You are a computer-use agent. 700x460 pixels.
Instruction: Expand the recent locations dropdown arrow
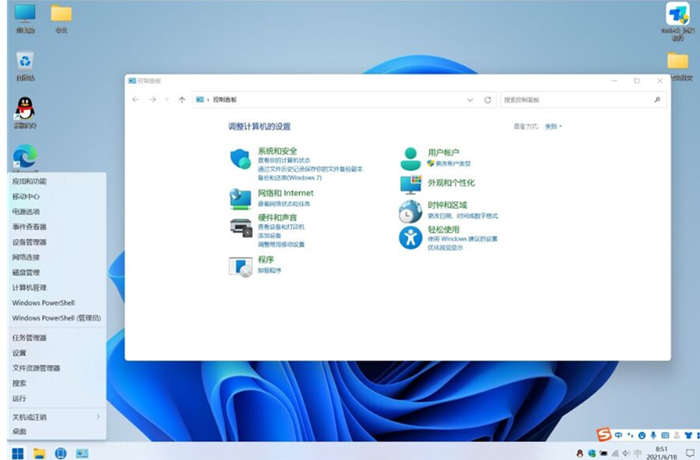point(167,100)
